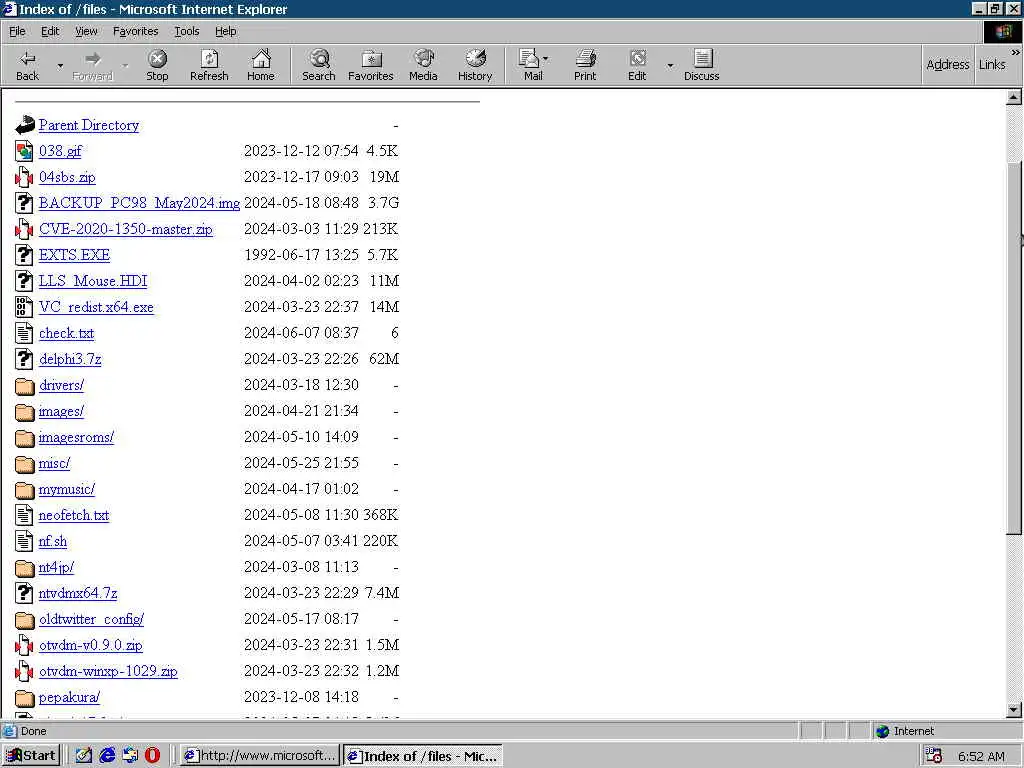Screen dimensions: 1024x768
Task: Browse the imagesroms/ directory
Action: tap(76, 437)
